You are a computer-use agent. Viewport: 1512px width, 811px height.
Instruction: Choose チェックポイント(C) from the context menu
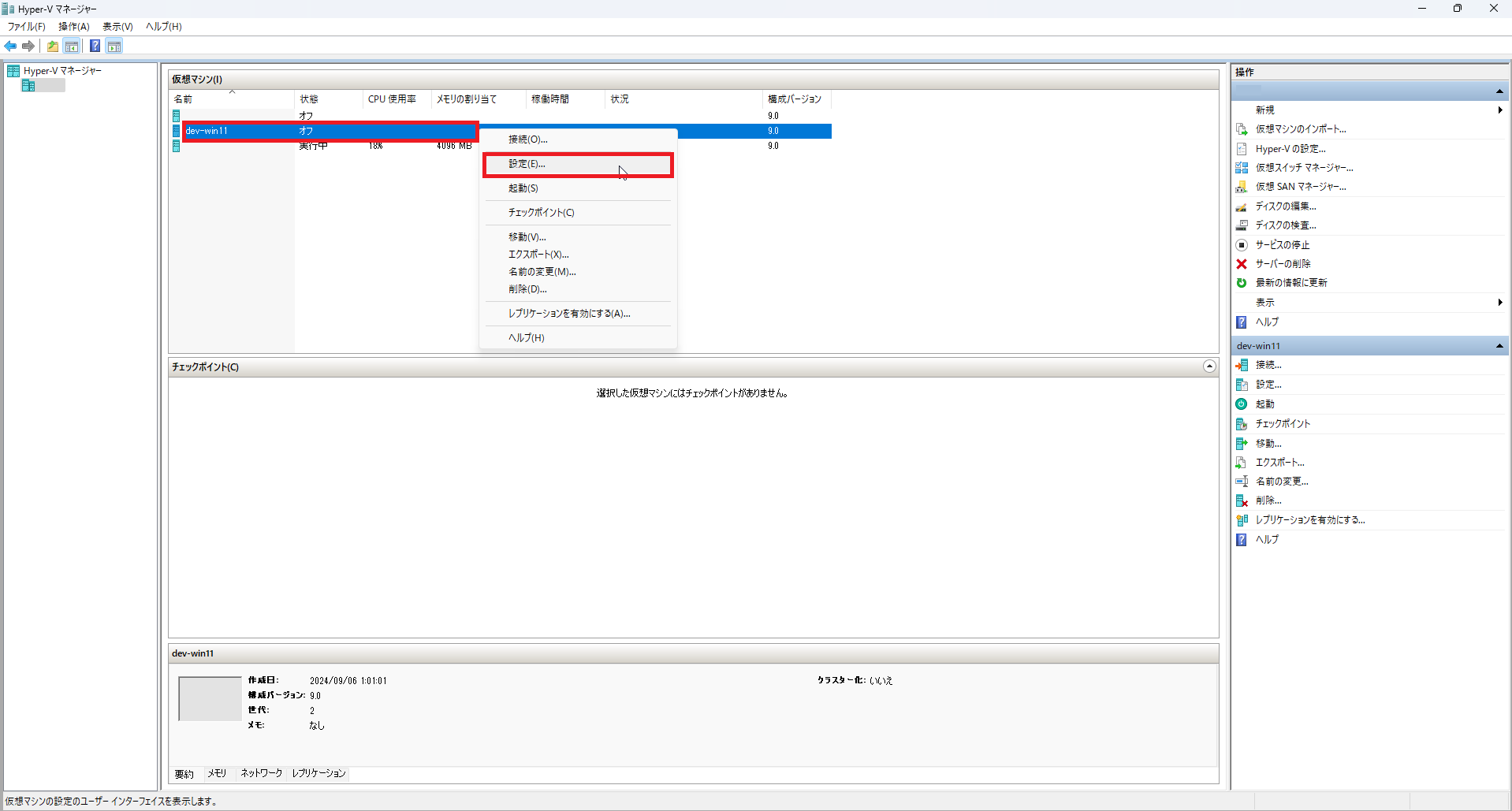point(578,213)
